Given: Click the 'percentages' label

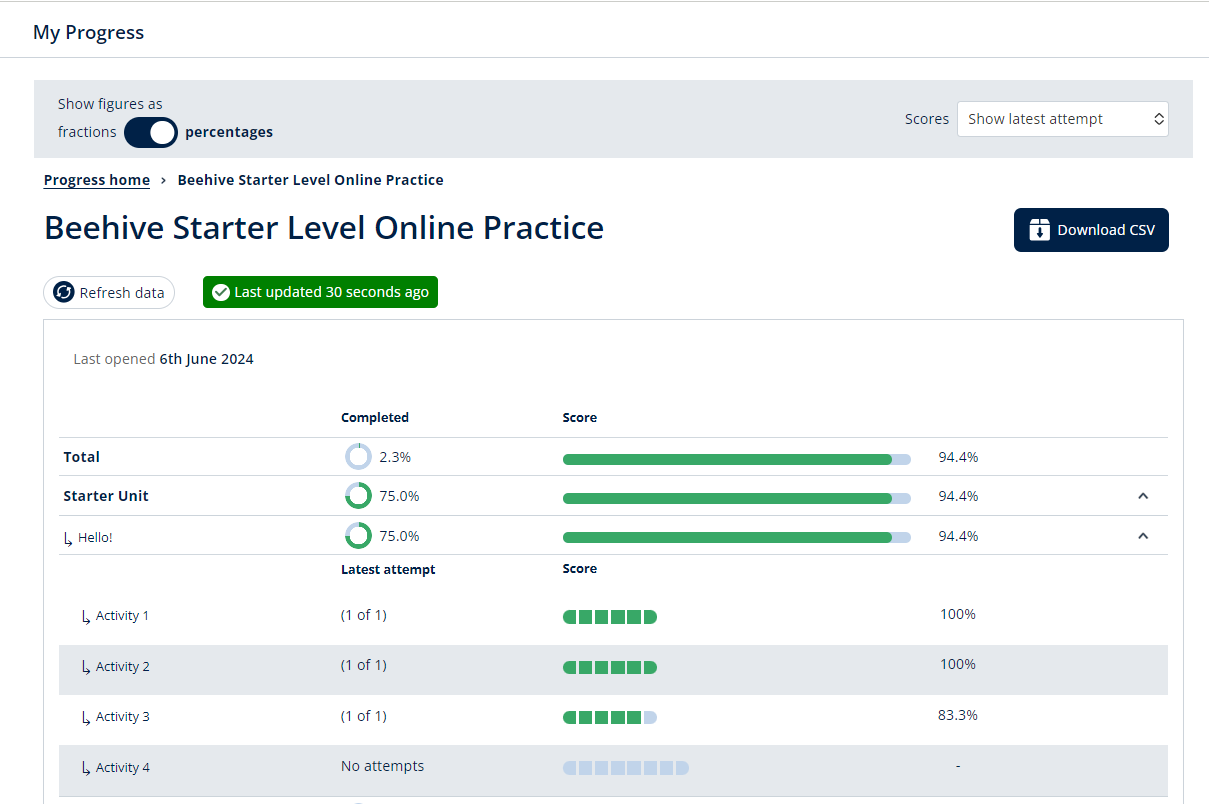Looking at the screenshot, I should (229, 132).
